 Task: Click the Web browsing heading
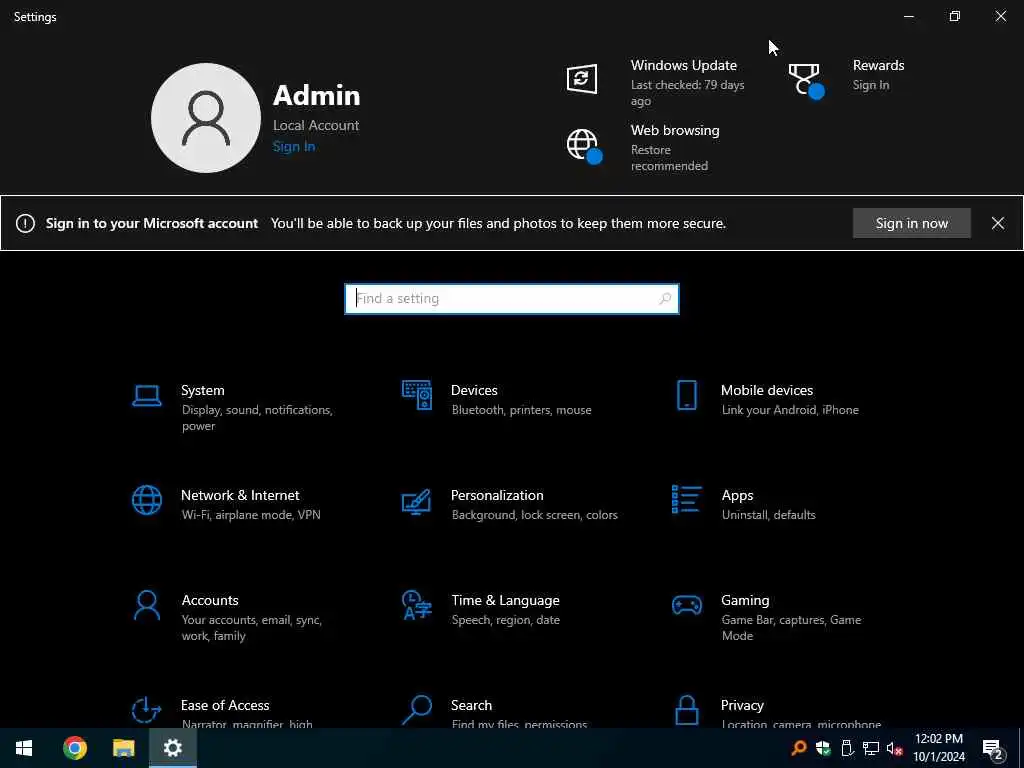pos(675,130)
